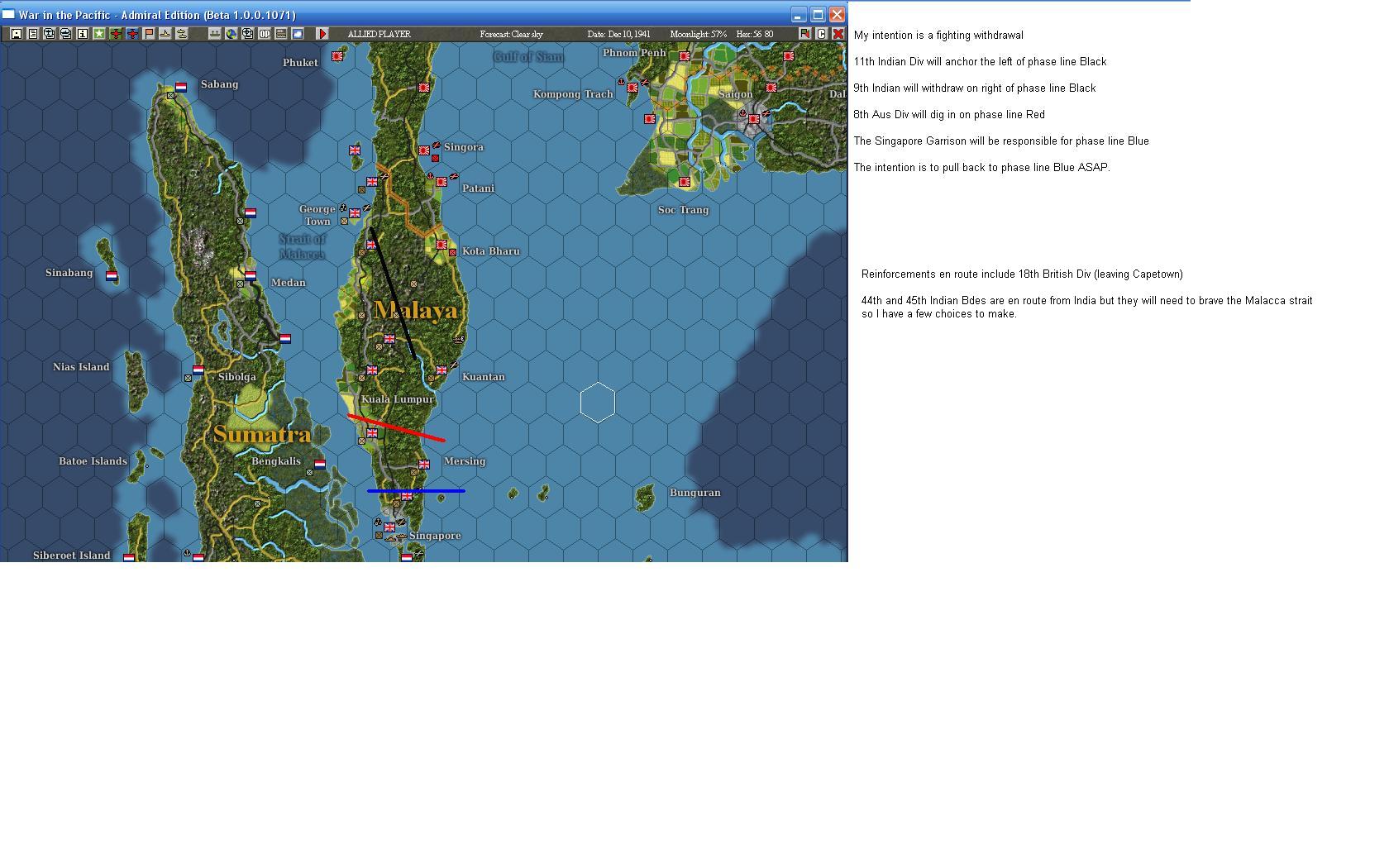Viewport: 1389px width, 868px height.
Task: Click the red plane on green background icon
Action: 116,34
